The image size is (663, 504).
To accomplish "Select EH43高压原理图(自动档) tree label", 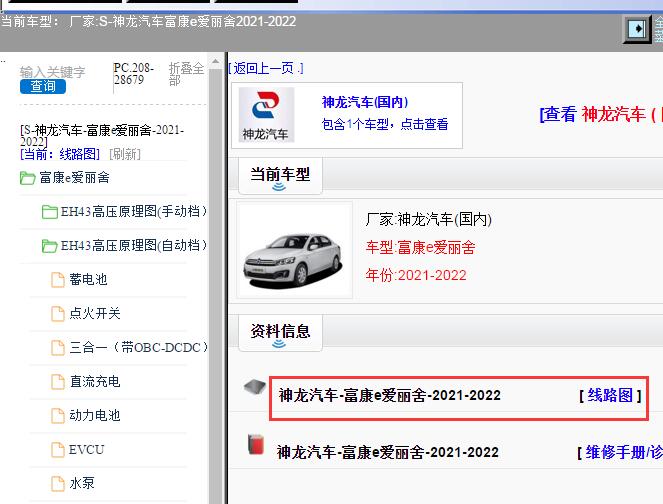I will (x=134, y=245).
